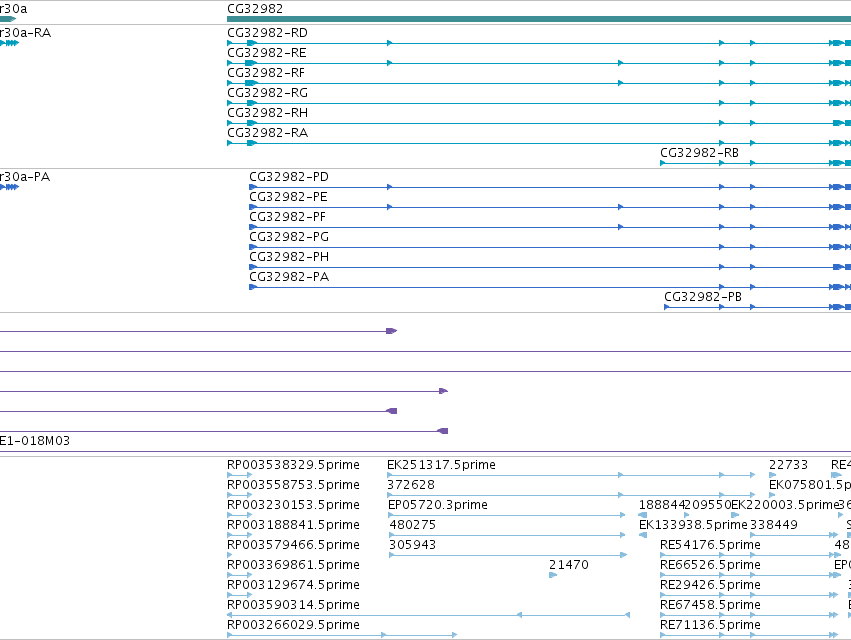Select EST label RE54176.5prime

coord(710,545)
